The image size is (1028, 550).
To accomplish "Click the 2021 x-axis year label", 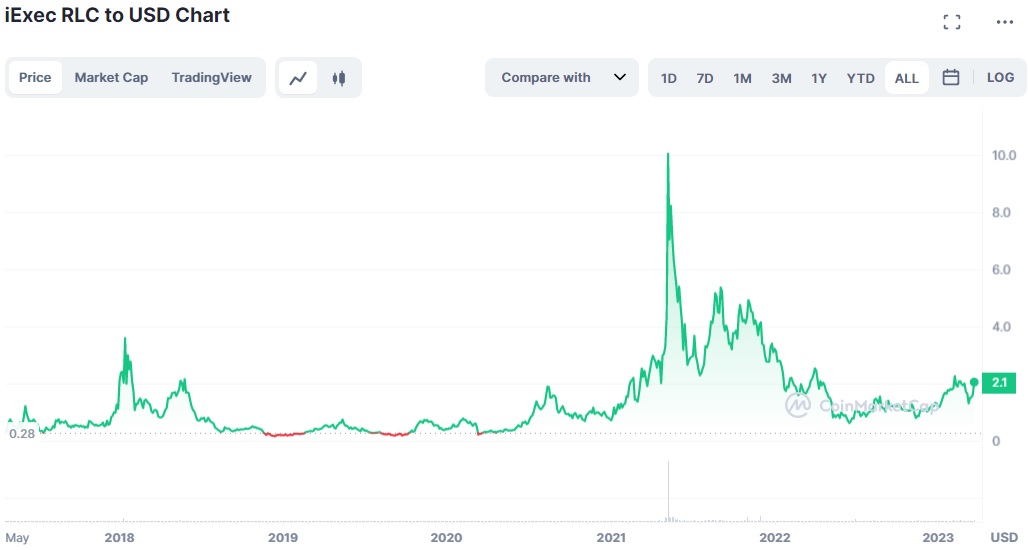I will point(611,538).
